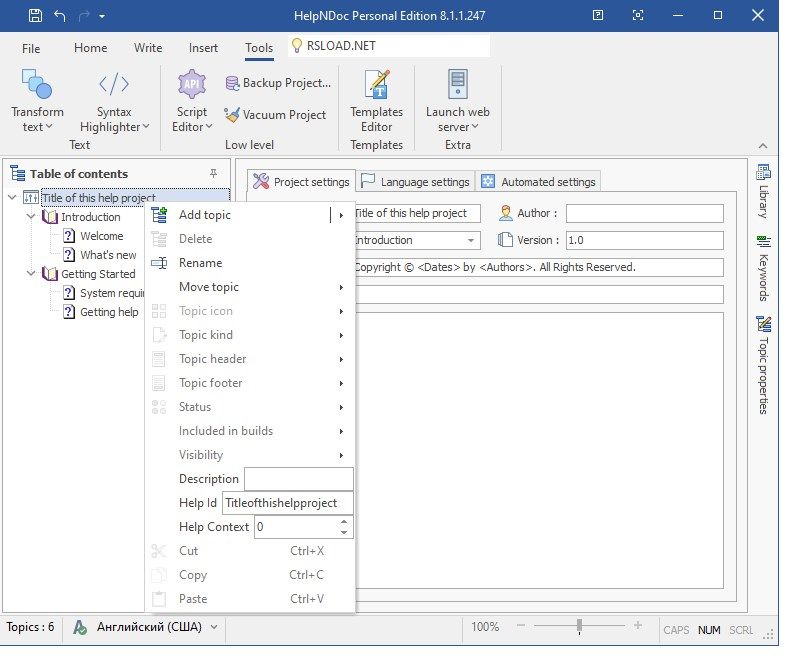794x655 pixels.
Task: Increase the Help Context value
Action: point(345,521)
